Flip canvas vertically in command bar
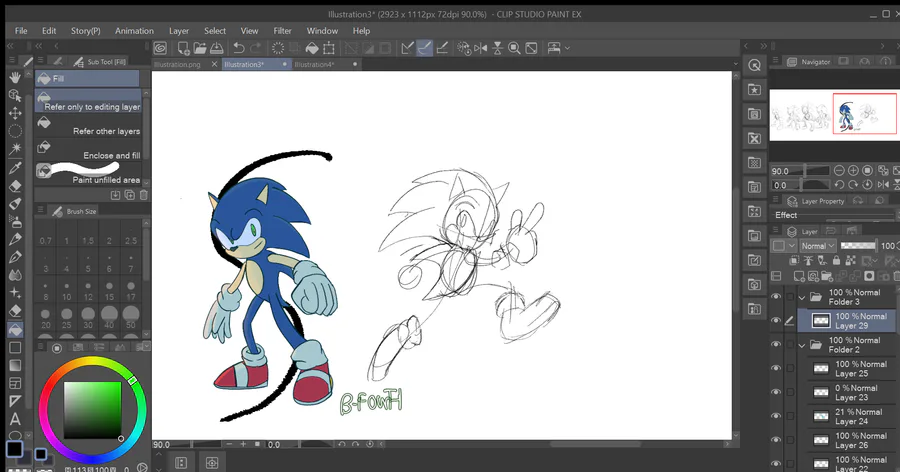900x472 pixels. tap(497, 48)
